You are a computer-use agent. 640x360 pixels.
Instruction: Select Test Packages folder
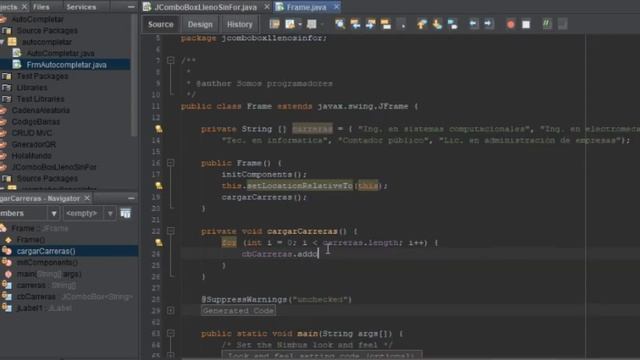click(x=42, y=76)
